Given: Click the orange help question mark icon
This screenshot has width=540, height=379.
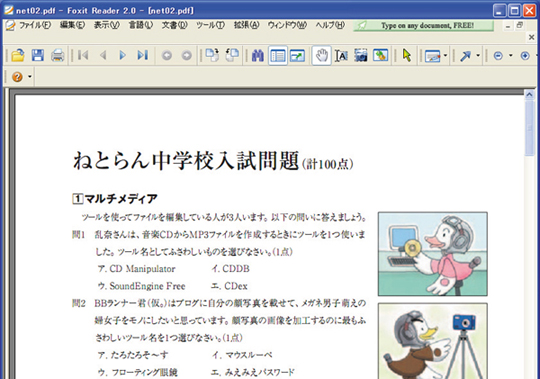Looking at the screenshot, I should [17, 76].
